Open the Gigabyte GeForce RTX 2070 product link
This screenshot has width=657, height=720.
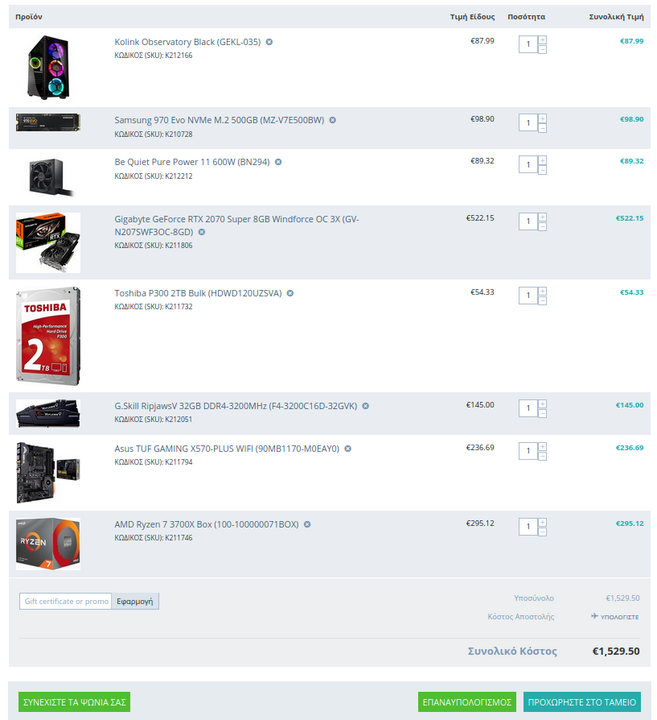(236, 225)
